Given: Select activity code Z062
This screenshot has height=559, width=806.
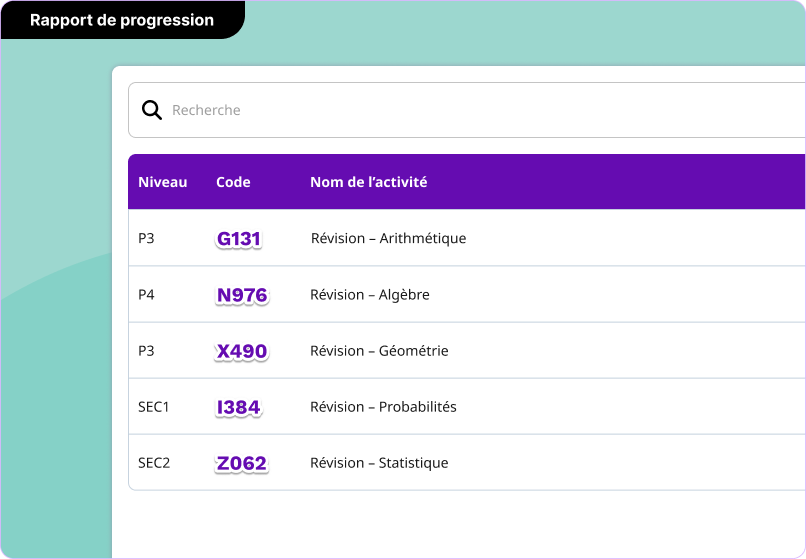Looking at the screenshot, I should [x=242, y=463].
